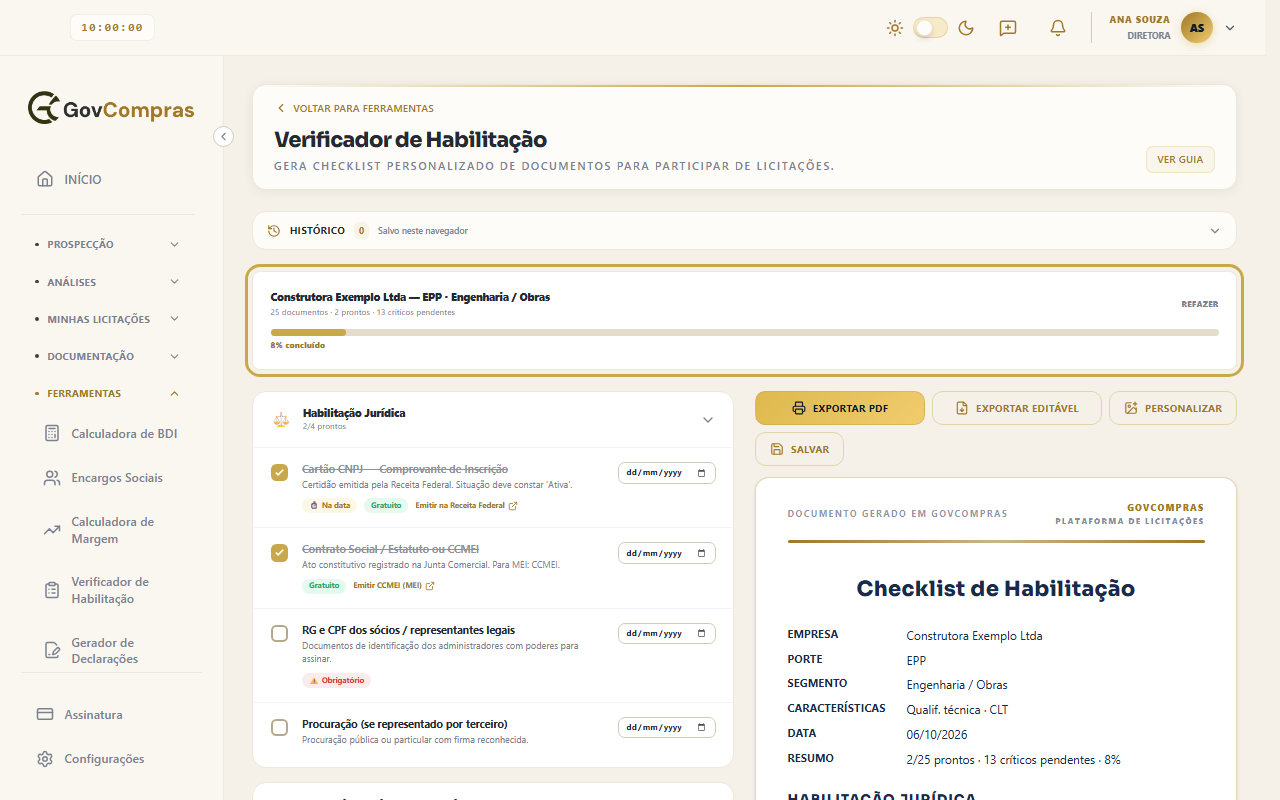Open calendar picker for Contrato Social date
Image resolution: width=1280 pixels, height=800 pixels.
tap(701, 553)
